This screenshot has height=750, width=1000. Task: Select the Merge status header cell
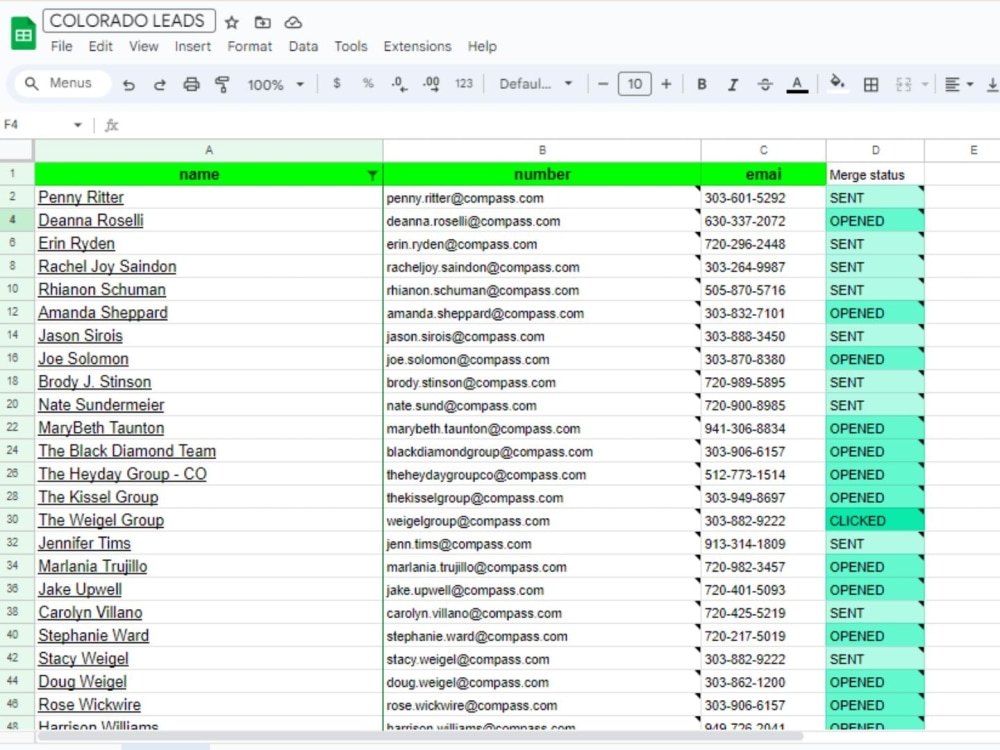click(875, 175)
